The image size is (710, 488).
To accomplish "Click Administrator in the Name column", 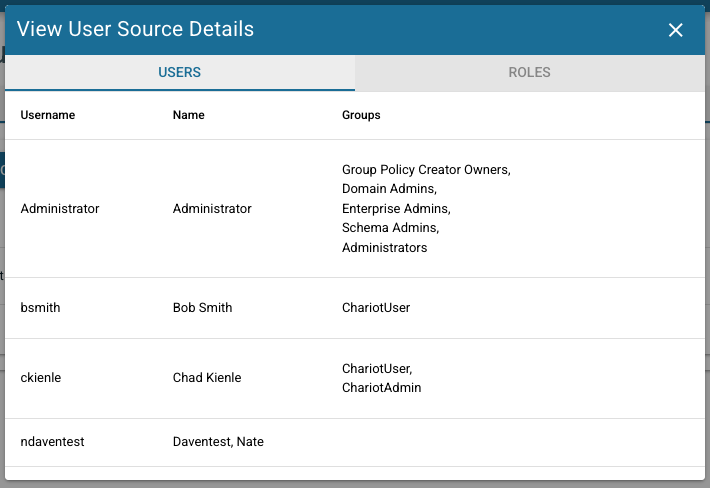I will pos(212,209).
